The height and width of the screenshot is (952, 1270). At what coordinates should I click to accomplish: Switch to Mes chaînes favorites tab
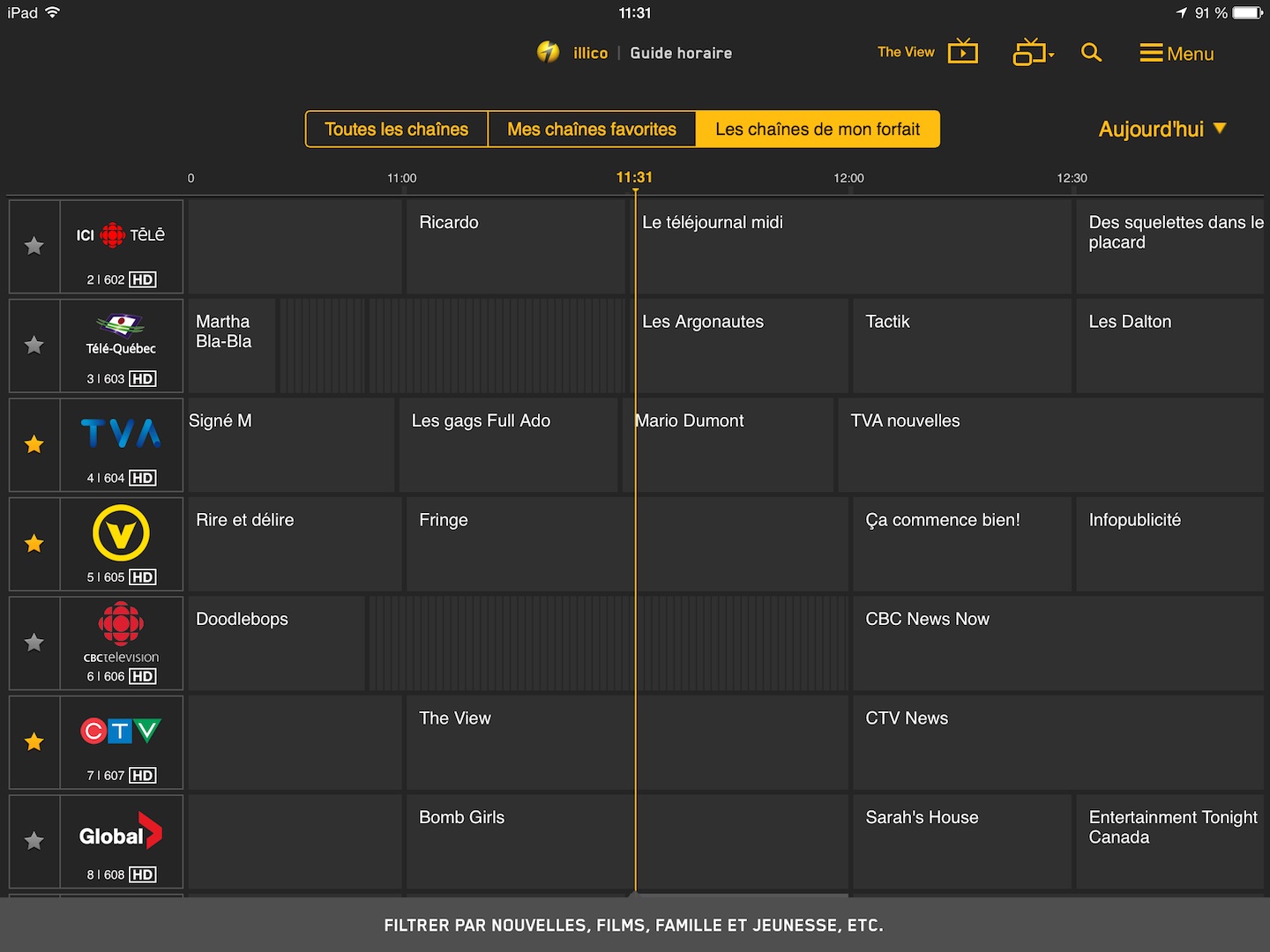point(592,130)
